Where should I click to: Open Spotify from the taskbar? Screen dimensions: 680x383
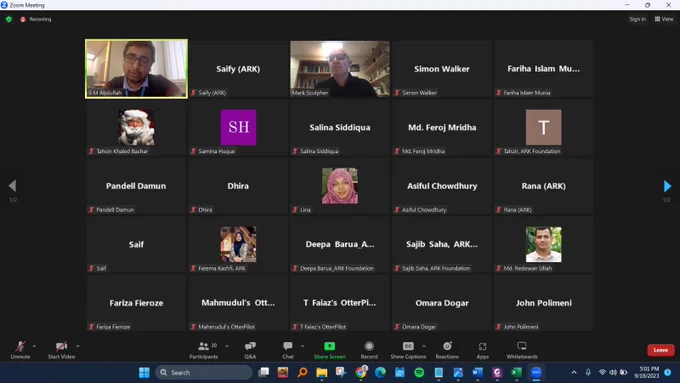tap(419, 373)
